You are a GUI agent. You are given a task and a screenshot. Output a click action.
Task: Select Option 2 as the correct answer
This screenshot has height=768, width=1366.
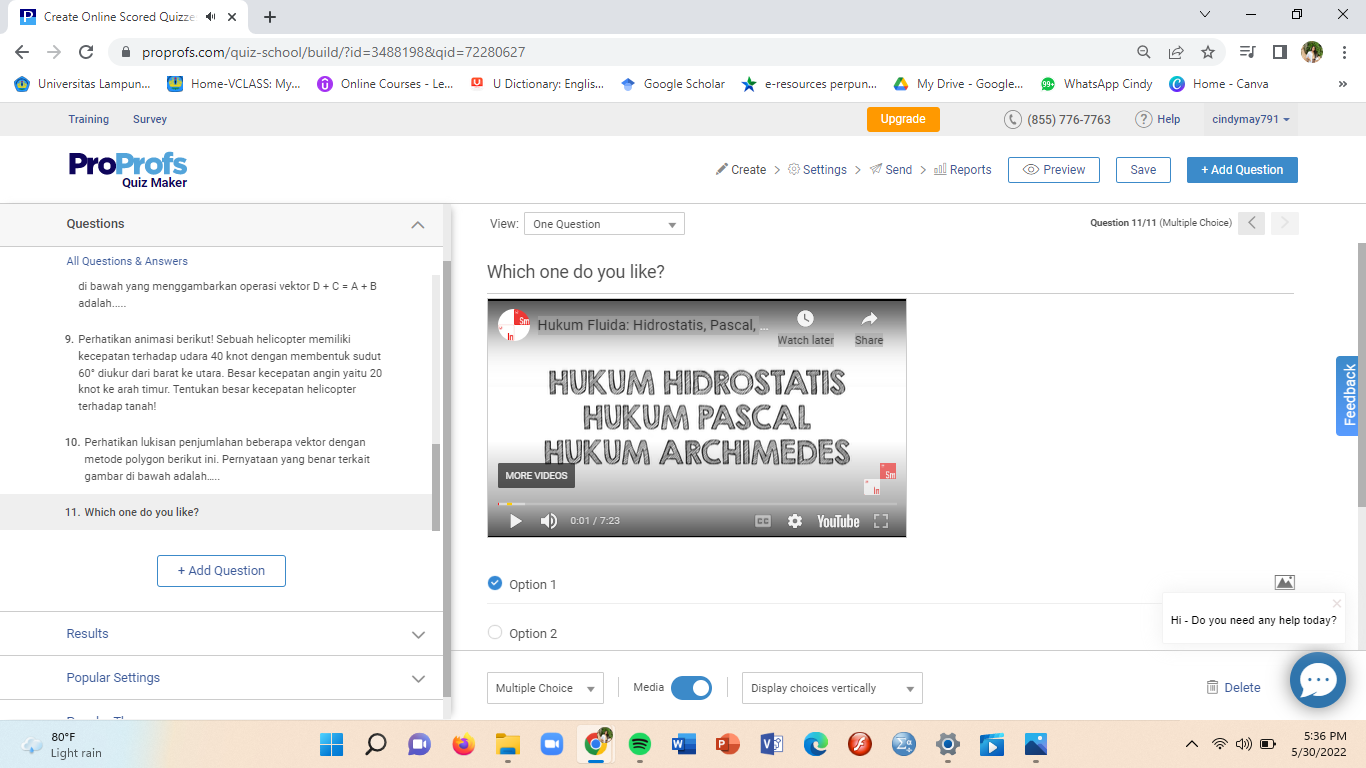coord(495,632)
